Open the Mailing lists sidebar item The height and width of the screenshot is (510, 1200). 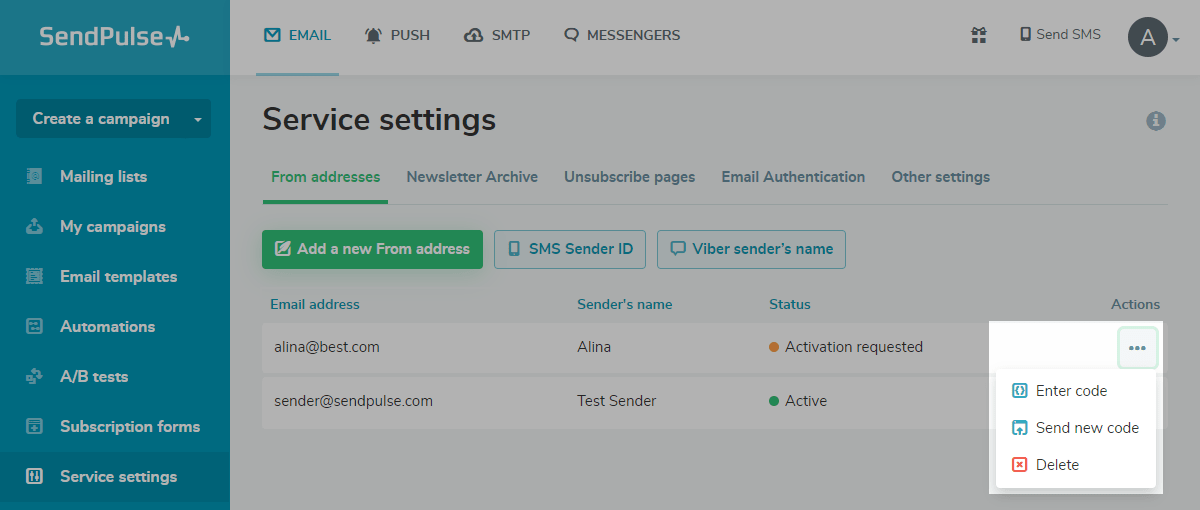tap(103, 177)
